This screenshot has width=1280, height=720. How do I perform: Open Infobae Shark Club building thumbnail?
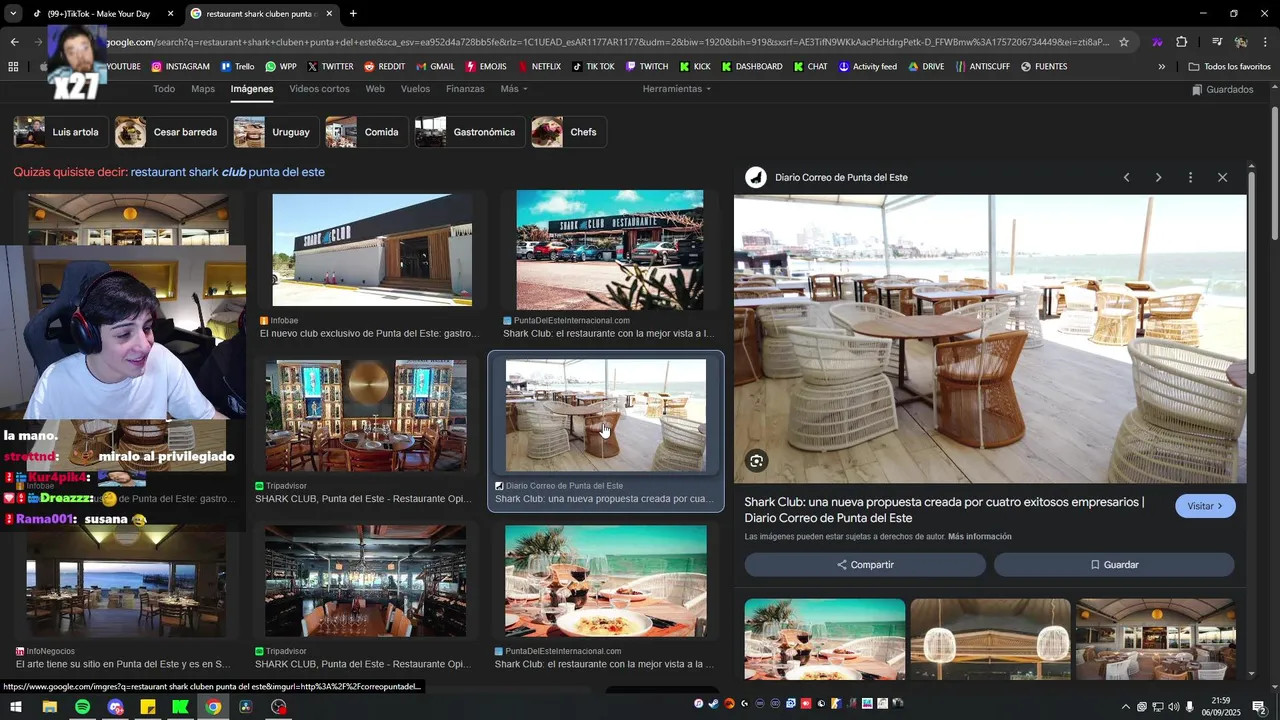click(372, 250)
